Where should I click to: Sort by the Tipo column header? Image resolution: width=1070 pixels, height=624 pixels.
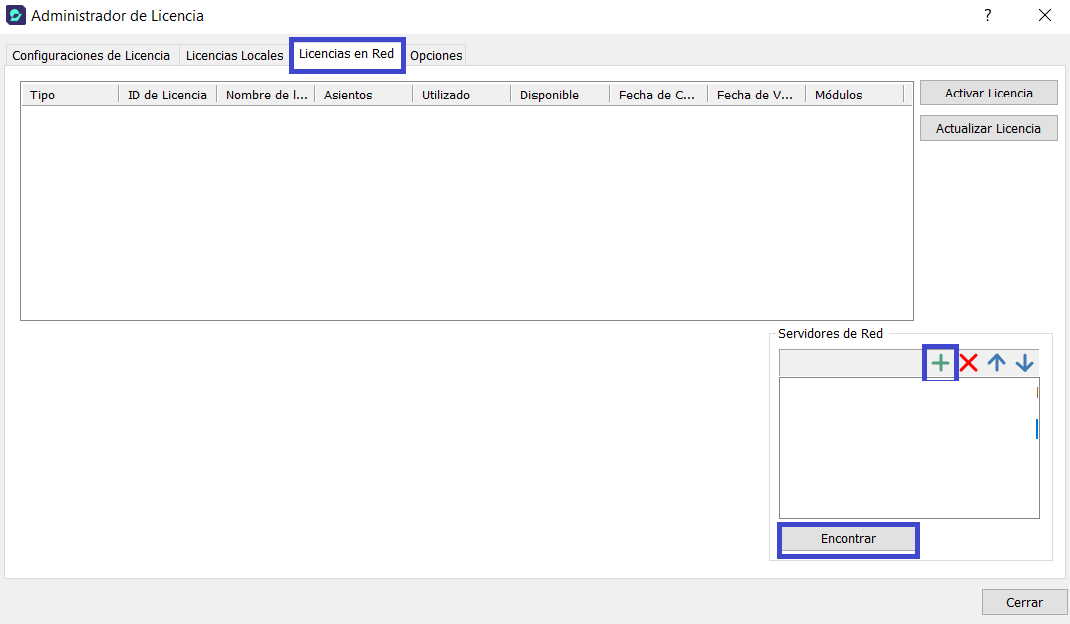[68, 95]
